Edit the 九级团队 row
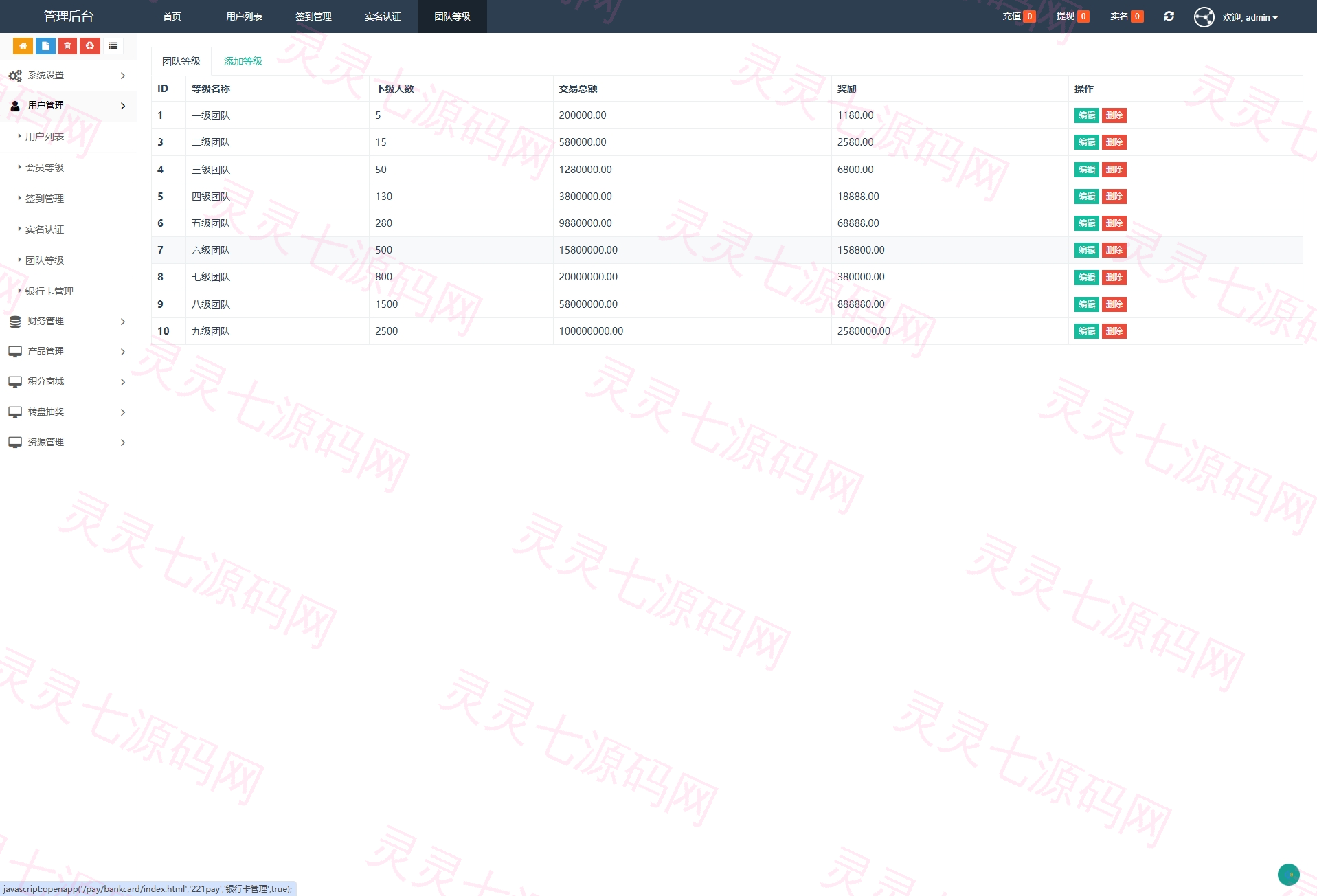 click(x=1087, y=331)
